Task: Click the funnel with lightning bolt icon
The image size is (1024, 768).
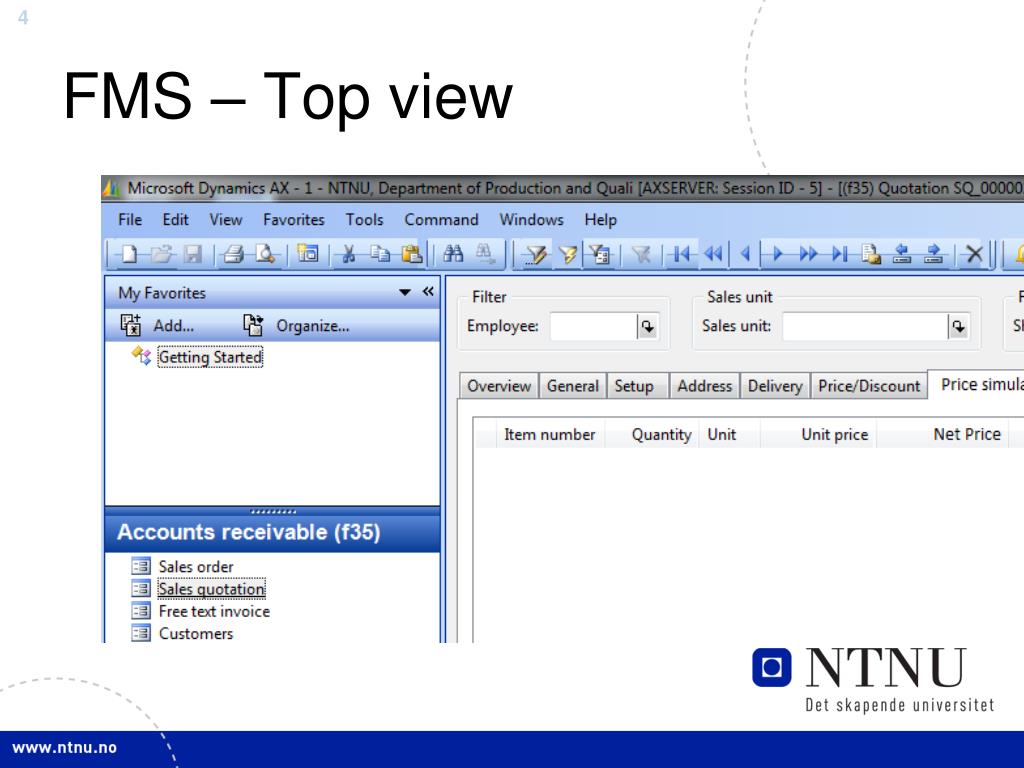Action: (568, 253)
